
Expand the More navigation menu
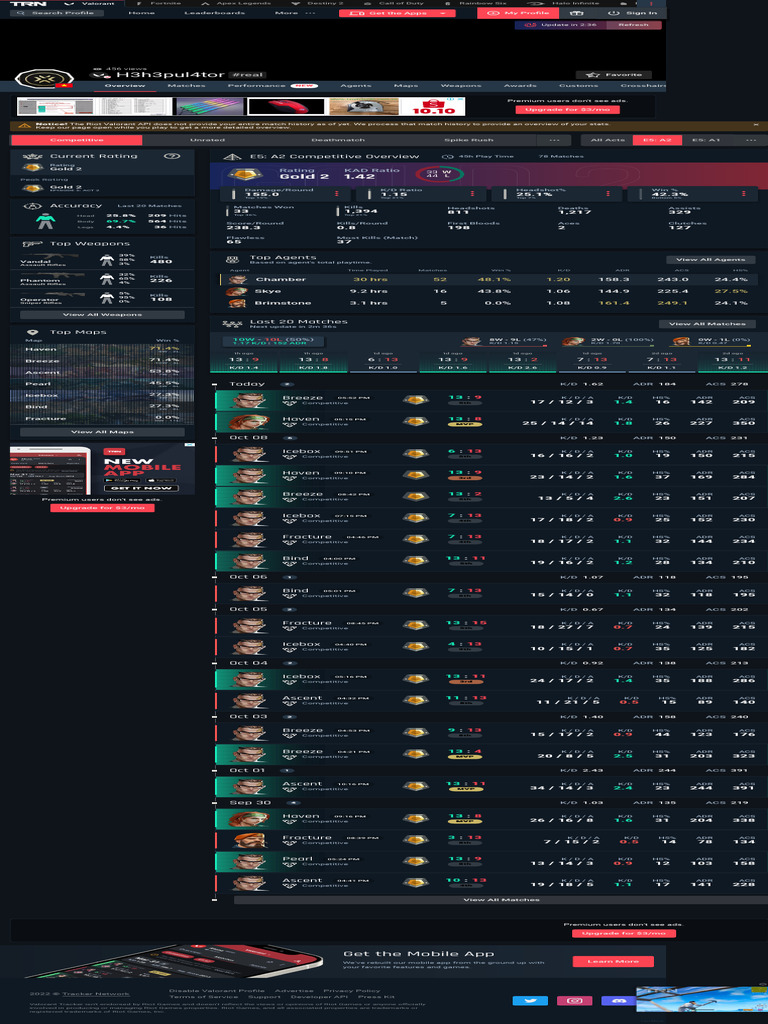coord(295,13)
